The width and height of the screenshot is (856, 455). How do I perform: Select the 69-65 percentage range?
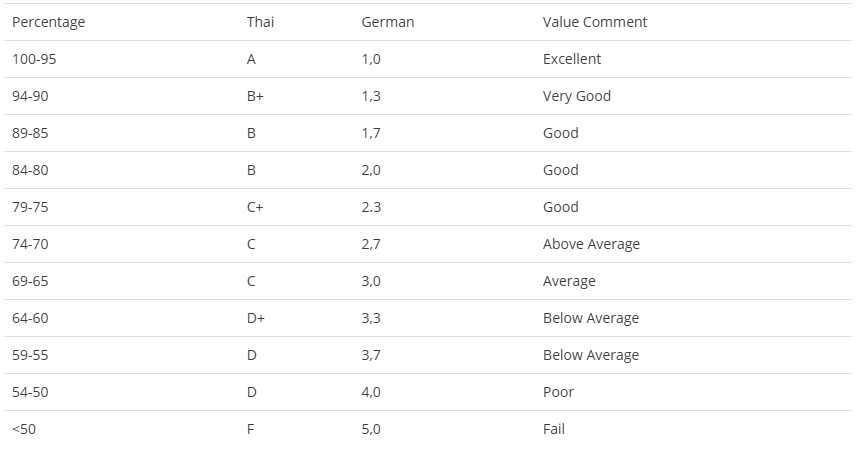30,281
